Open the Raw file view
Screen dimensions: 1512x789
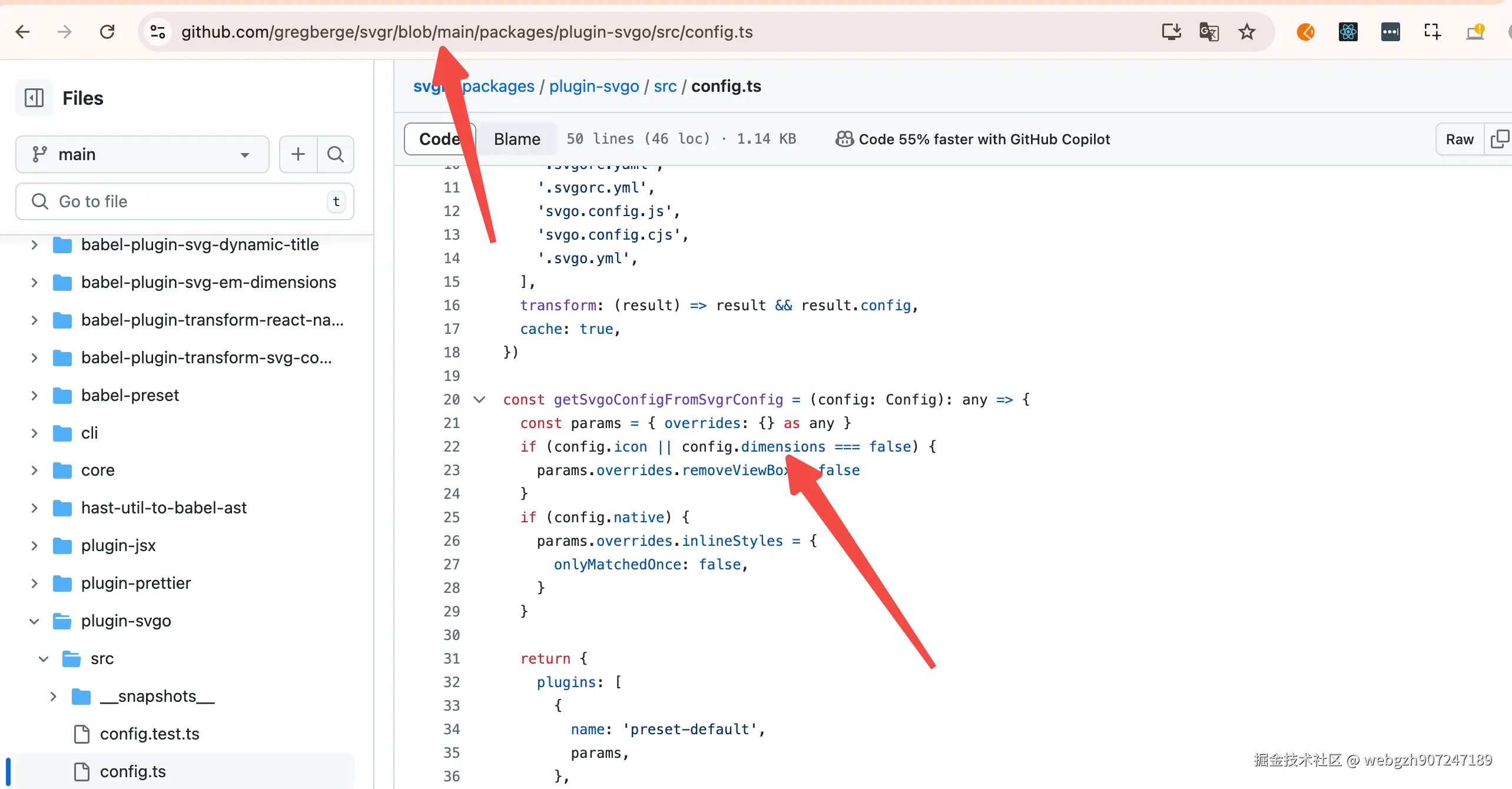[x=1459, y=139]
